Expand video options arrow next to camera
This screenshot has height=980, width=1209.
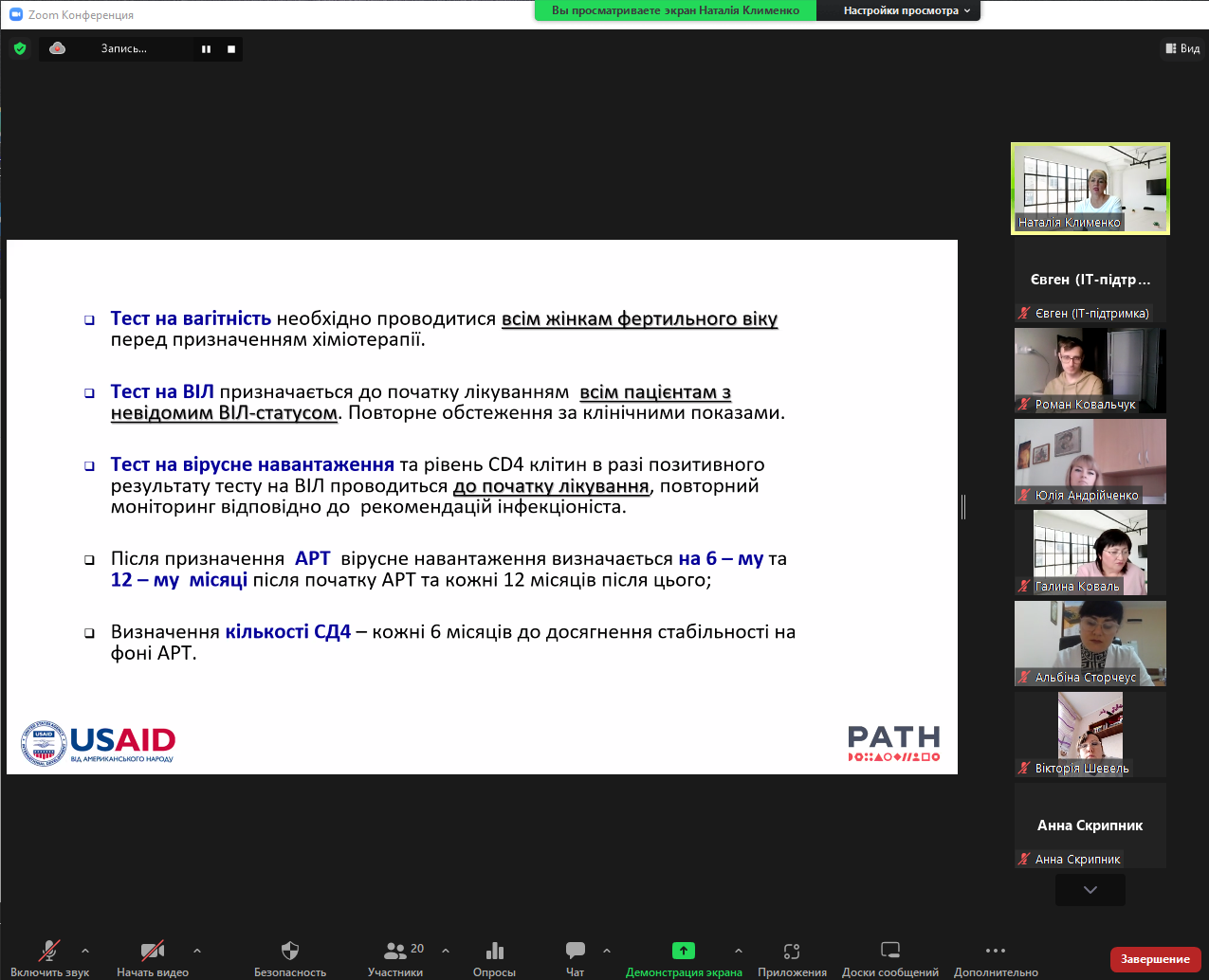click(x=197, y=950)
